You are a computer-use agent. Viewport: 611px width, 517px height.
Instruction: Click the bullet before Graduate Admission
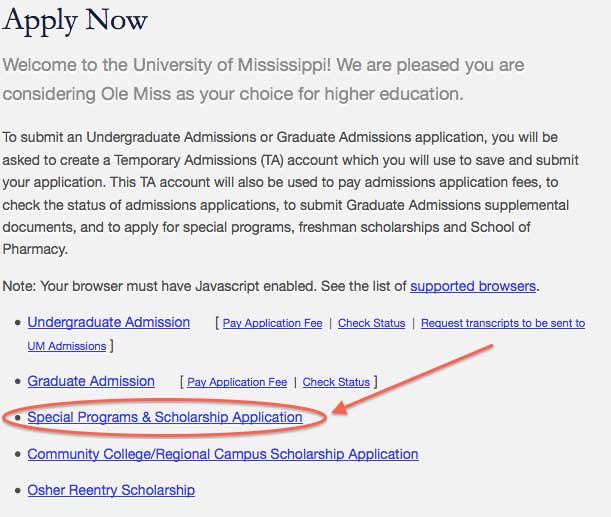[17, 381]
